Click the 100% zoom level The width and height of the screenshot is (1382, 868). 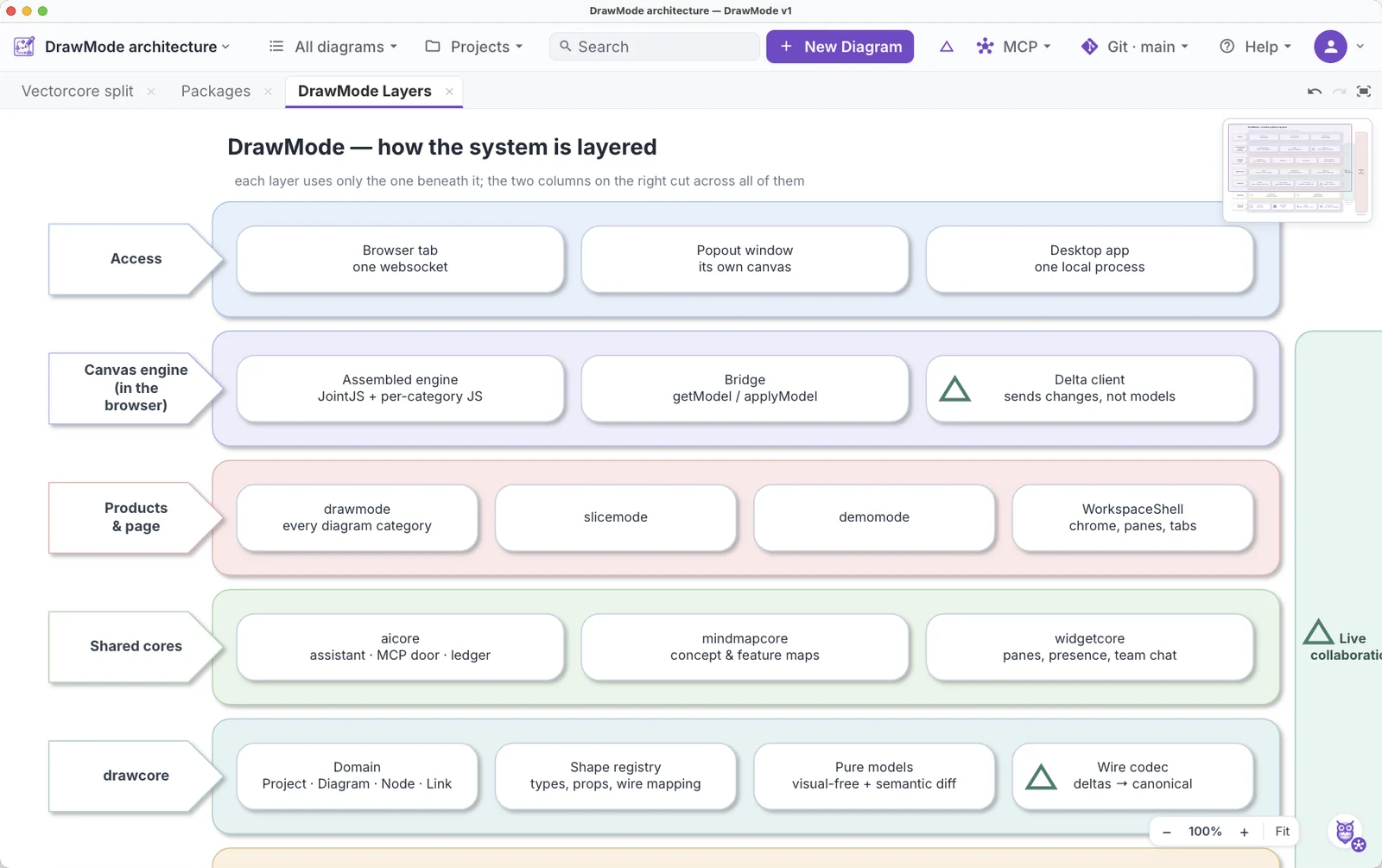pos(1205,832)
